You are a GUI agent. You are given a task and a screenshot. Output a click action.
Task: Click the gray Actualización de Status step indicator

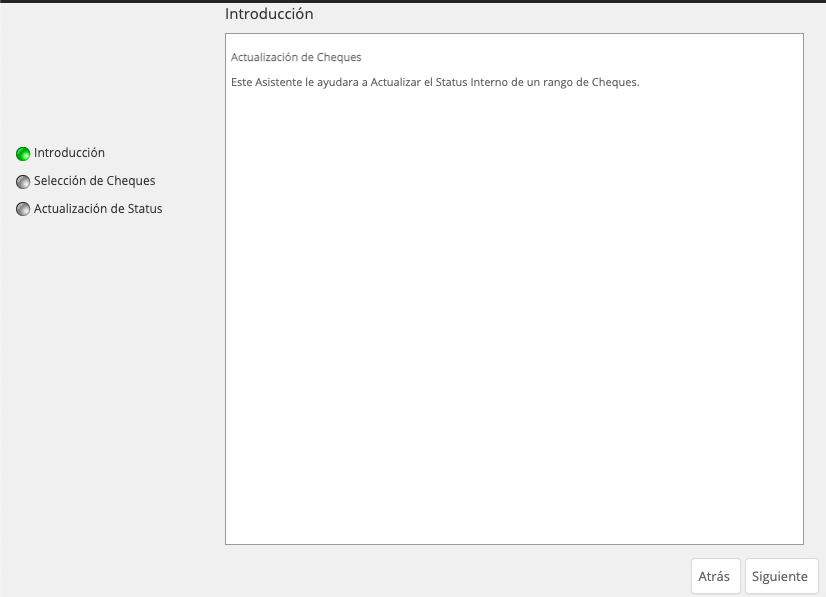click(23, 209)
